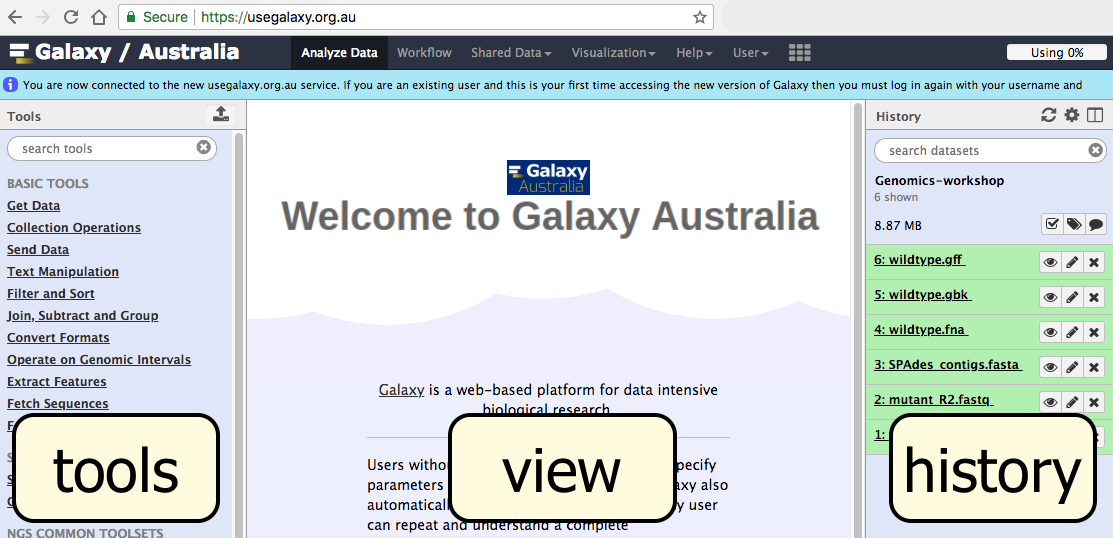Open the view all histories icon
The height and width of the screenshot is (538, 1113).
point(1095,115)
